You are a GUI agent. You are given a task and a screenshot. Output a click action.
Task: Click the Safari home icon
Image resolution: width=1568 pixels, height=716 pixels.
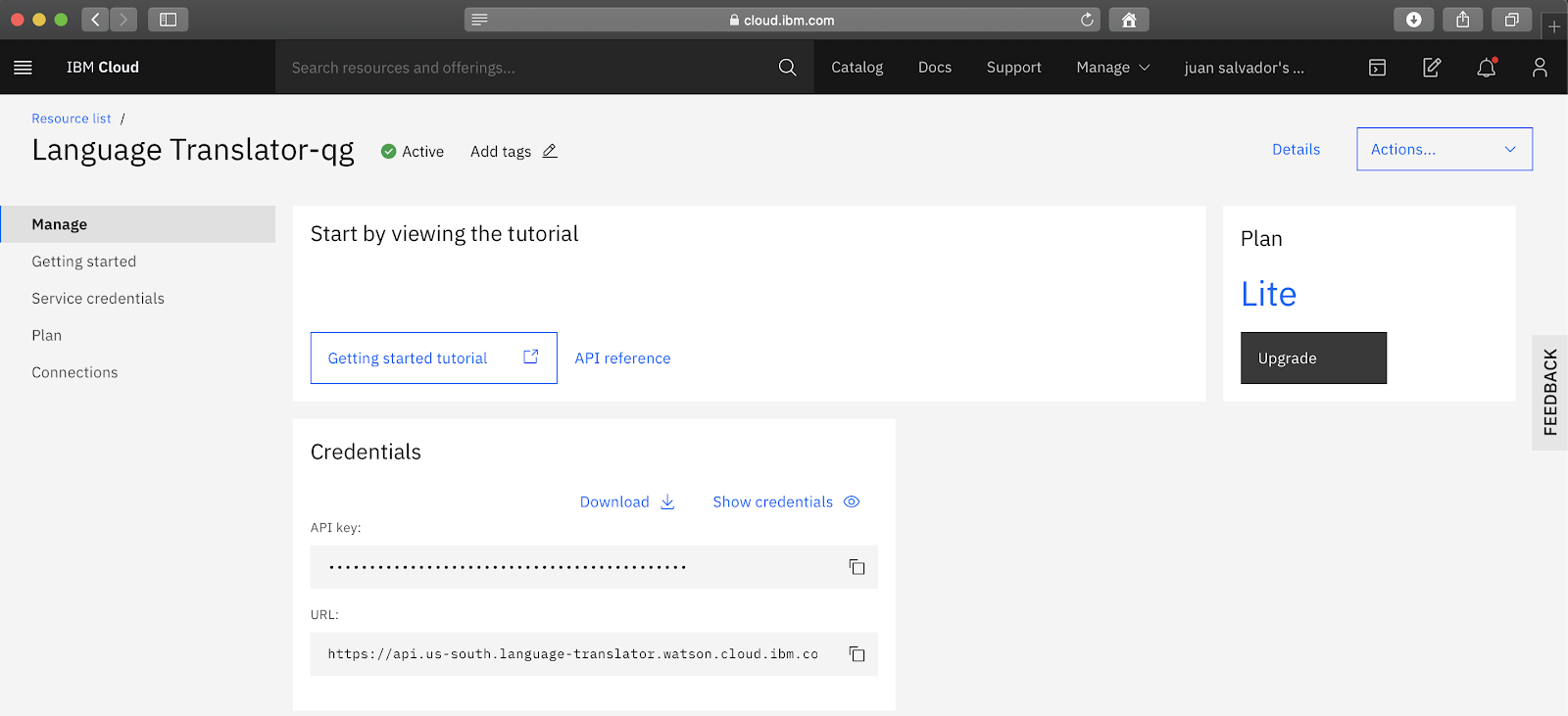click(x=1129, y=20)
